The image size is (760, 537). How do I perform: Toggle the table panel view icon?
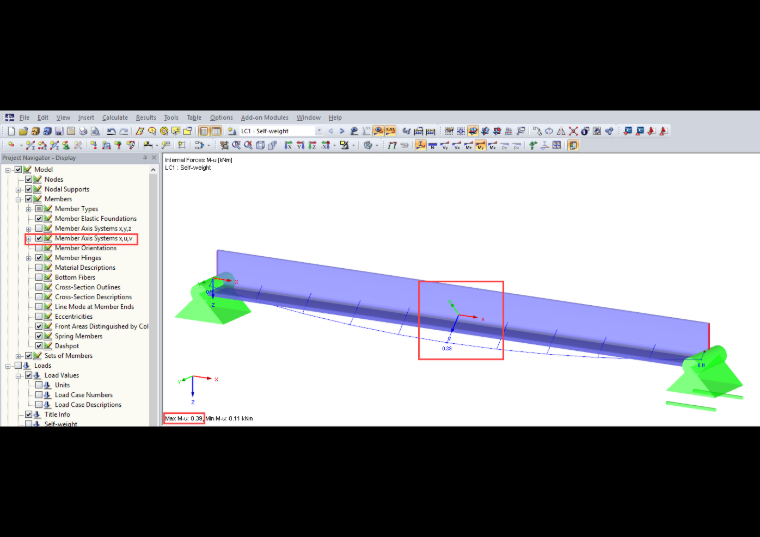[x=216, y=131]
